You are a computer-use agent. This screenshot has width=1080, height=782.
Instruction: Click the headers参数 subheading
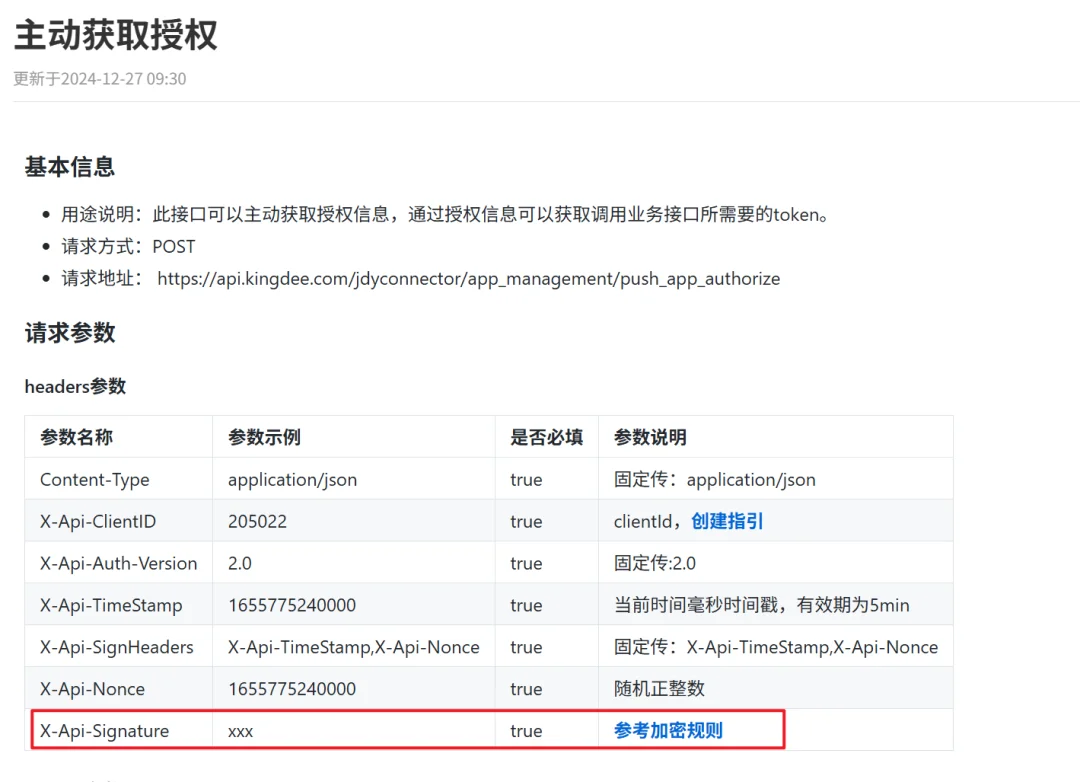pos(75,387)
